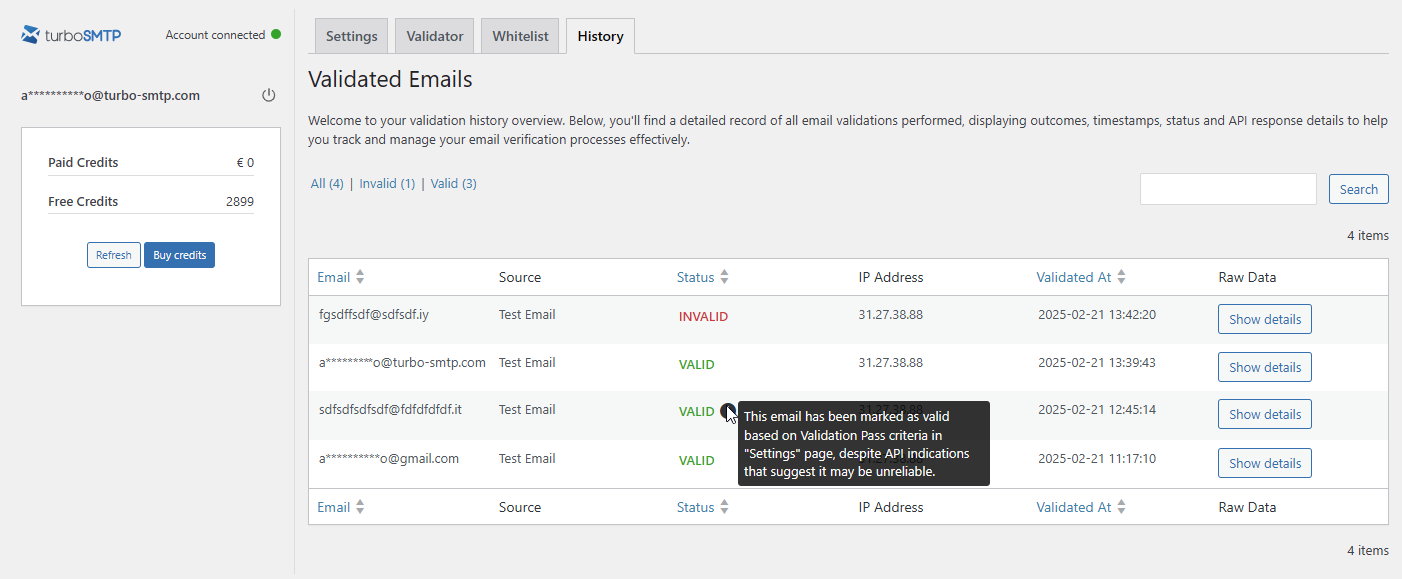Switch to the Validator tab

pyautogui.click(x=435, y=36)
